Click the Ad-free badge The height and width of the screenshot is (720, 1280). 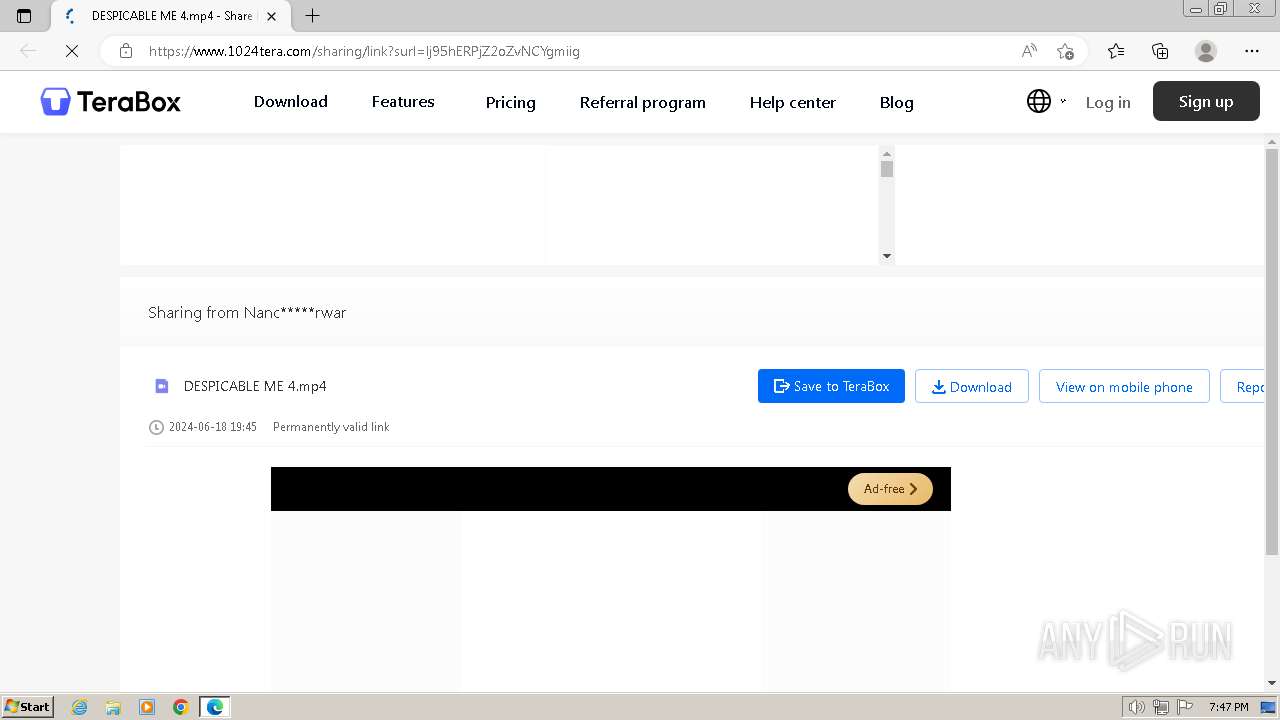890,489
